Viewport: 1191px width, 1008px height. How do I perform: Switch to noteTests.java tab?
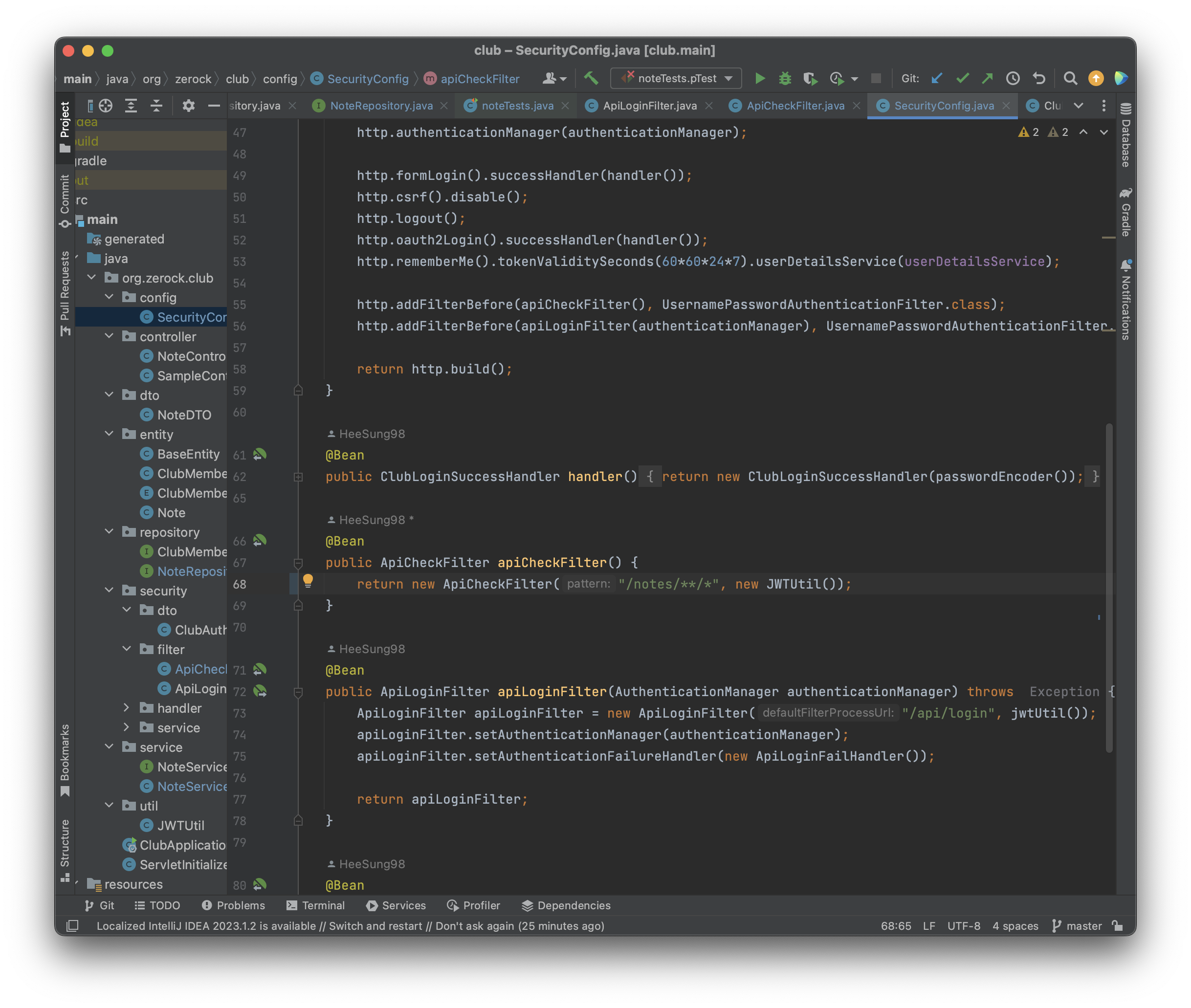[517, 106]
